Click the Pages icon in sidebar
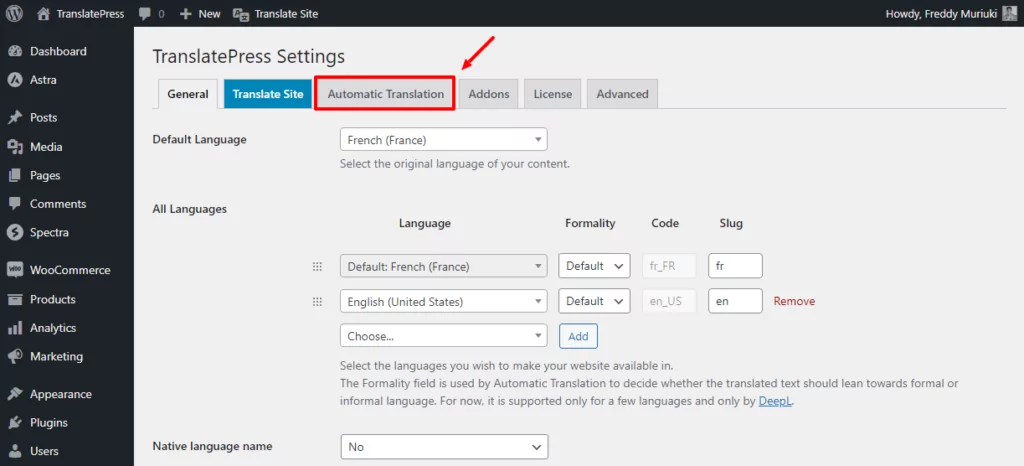 coord(15,176)
